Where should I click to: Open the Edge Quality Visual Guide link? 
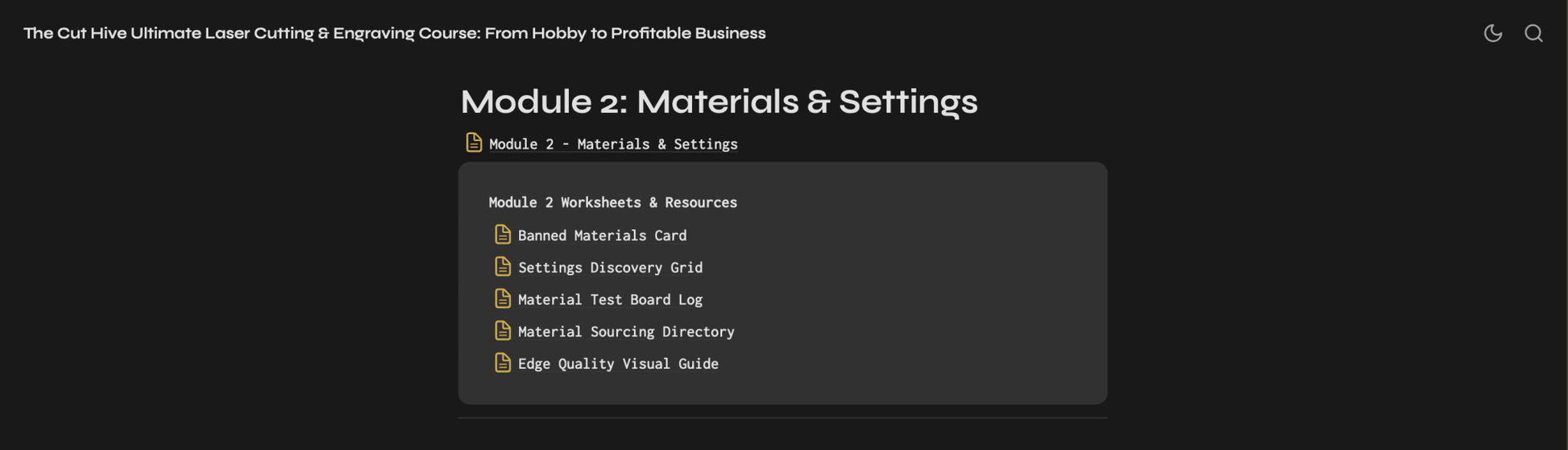point(618,364)
